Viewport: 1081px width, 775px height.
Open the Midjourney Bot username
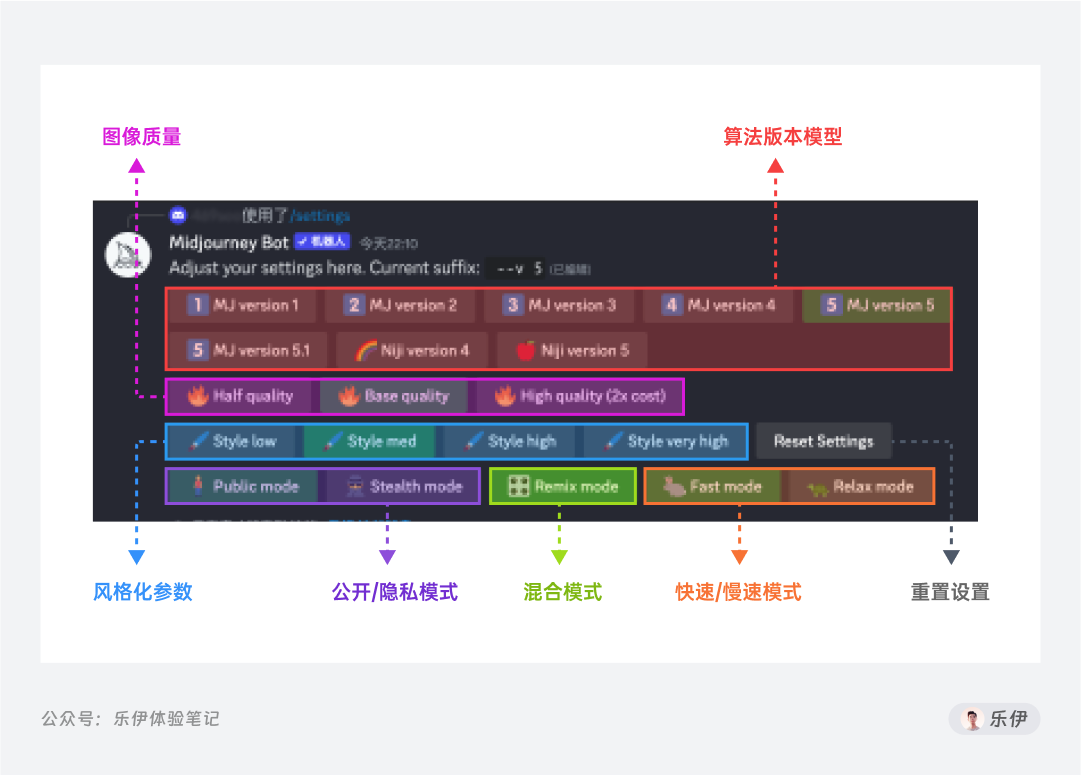(229, 243)
